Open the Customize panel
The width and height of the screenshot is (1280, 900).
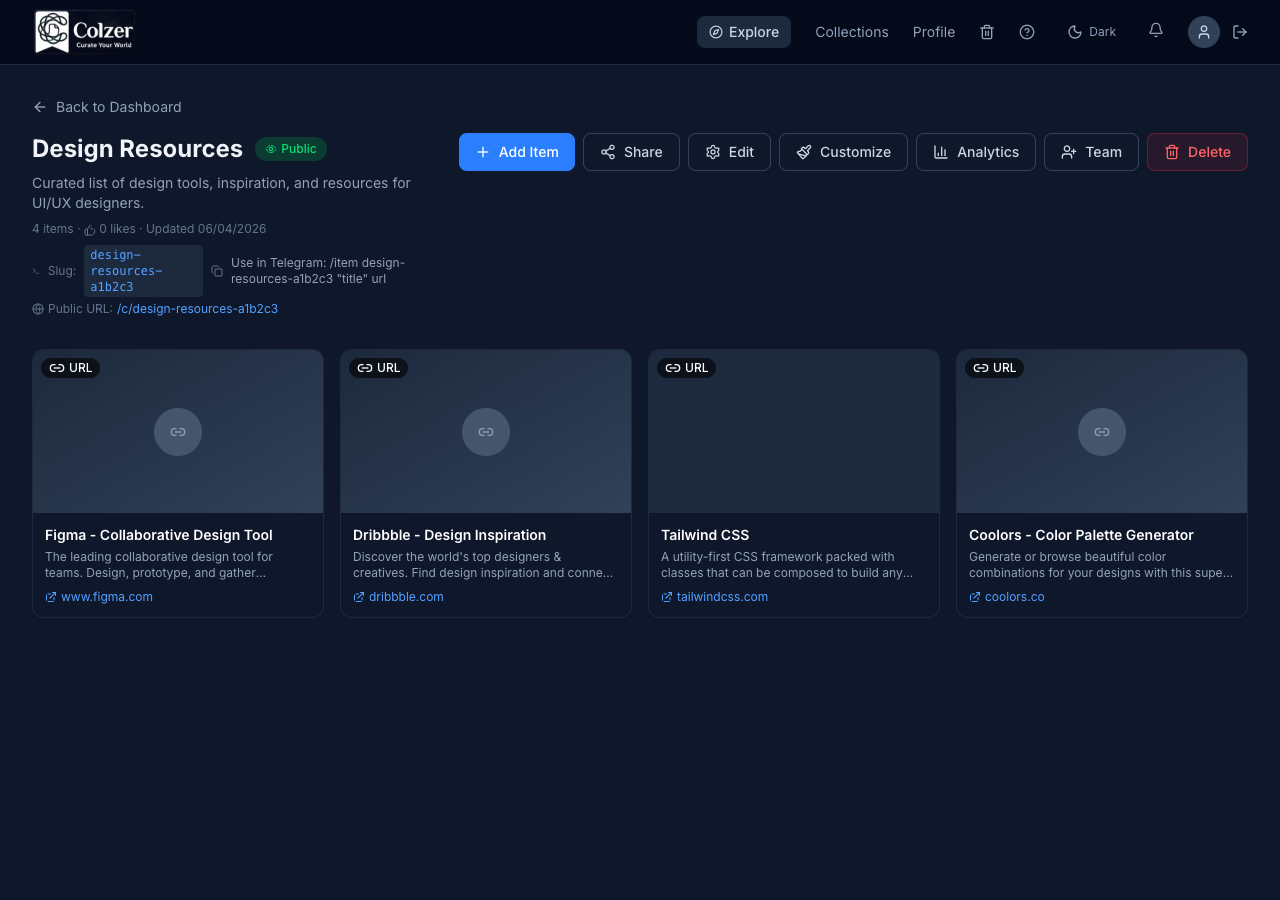coord(843,152)
